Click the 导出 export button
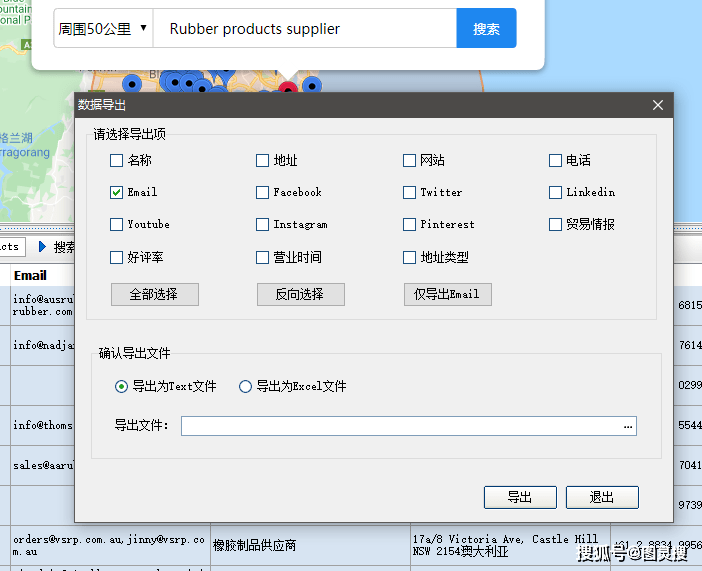The height and width of the screenshot is (571, 702). 520,497
